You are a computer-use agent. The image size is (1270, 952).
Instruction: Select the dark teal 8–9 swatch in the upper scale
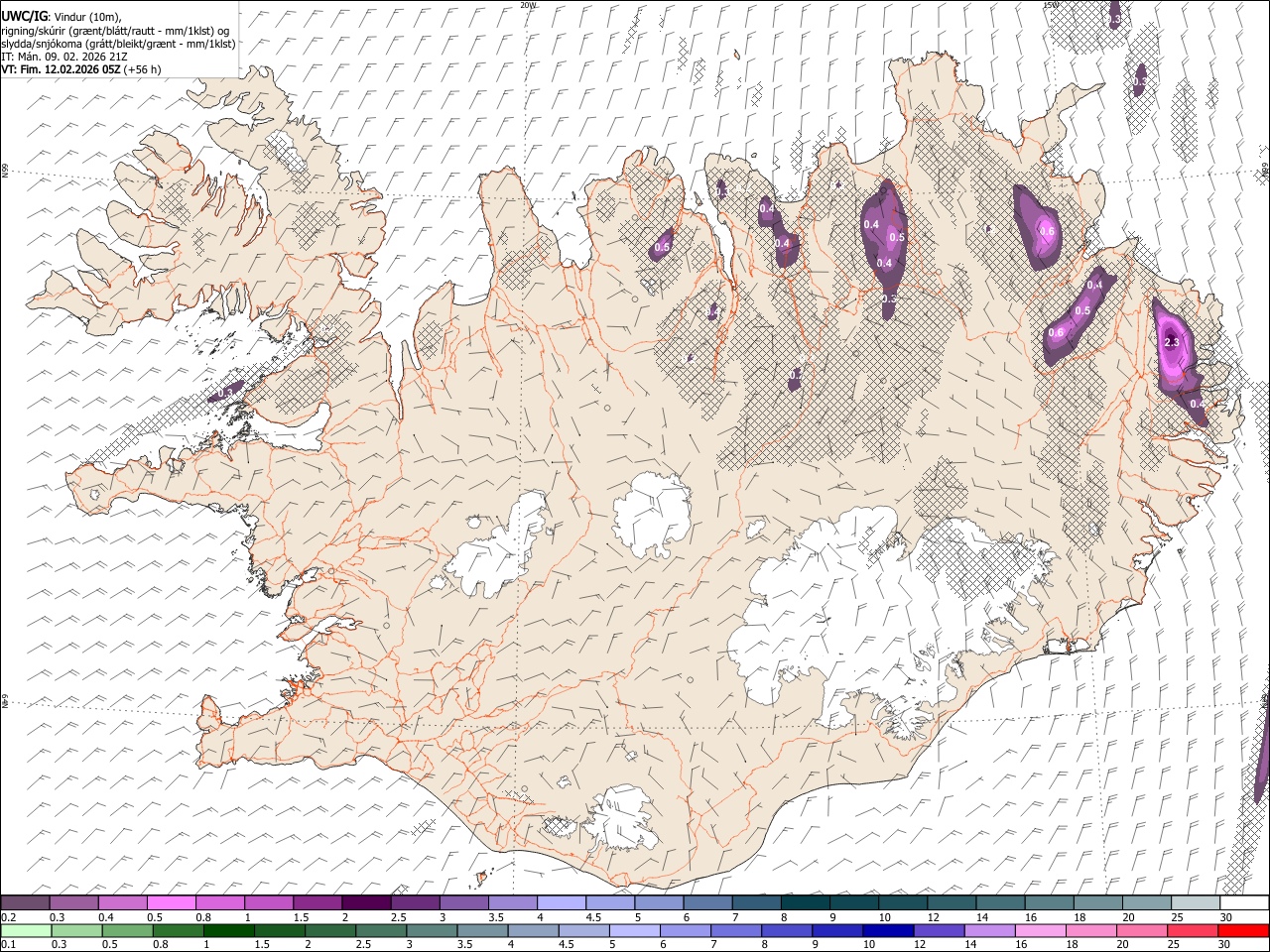805,903
